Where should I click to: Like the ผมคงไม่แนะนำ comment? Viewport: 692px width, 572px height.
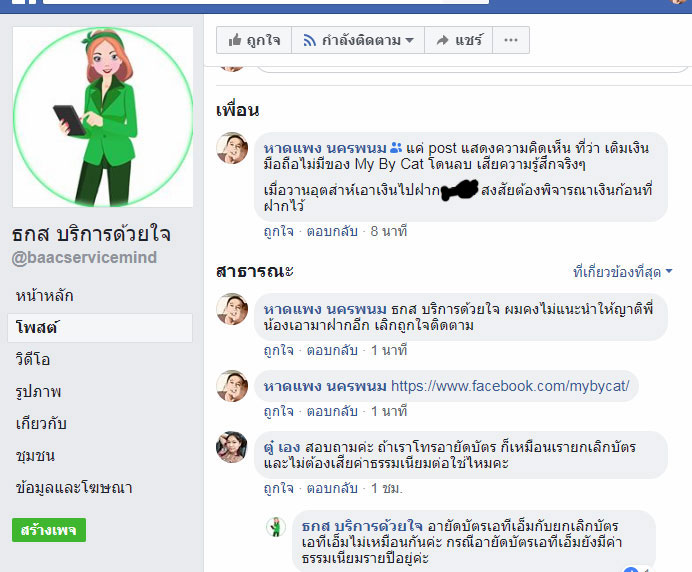(x=279, y=350)
